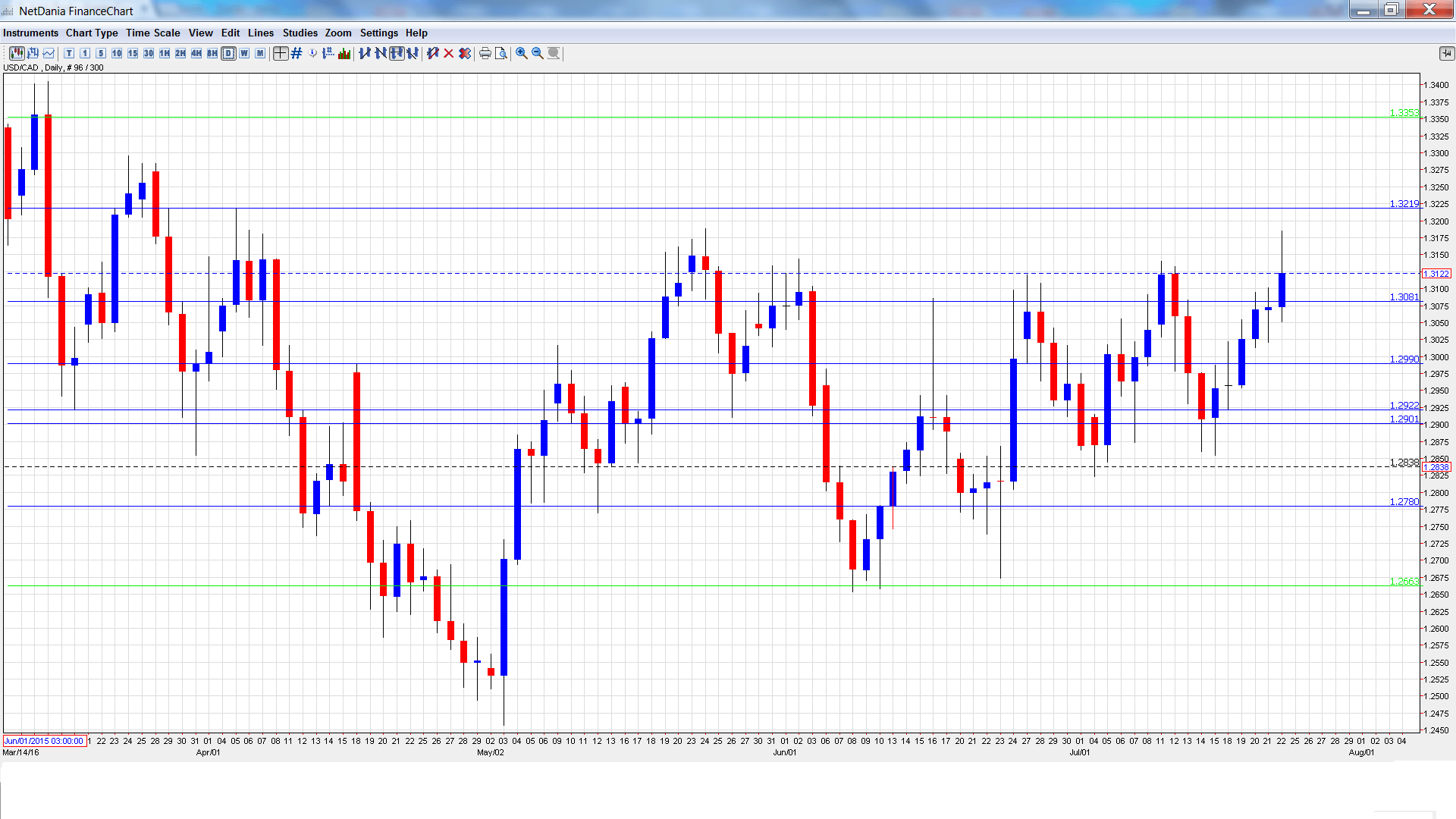
Task: Click the 1.2901 blue line label
Action: pyautogui.click(x=1404, y=419)
